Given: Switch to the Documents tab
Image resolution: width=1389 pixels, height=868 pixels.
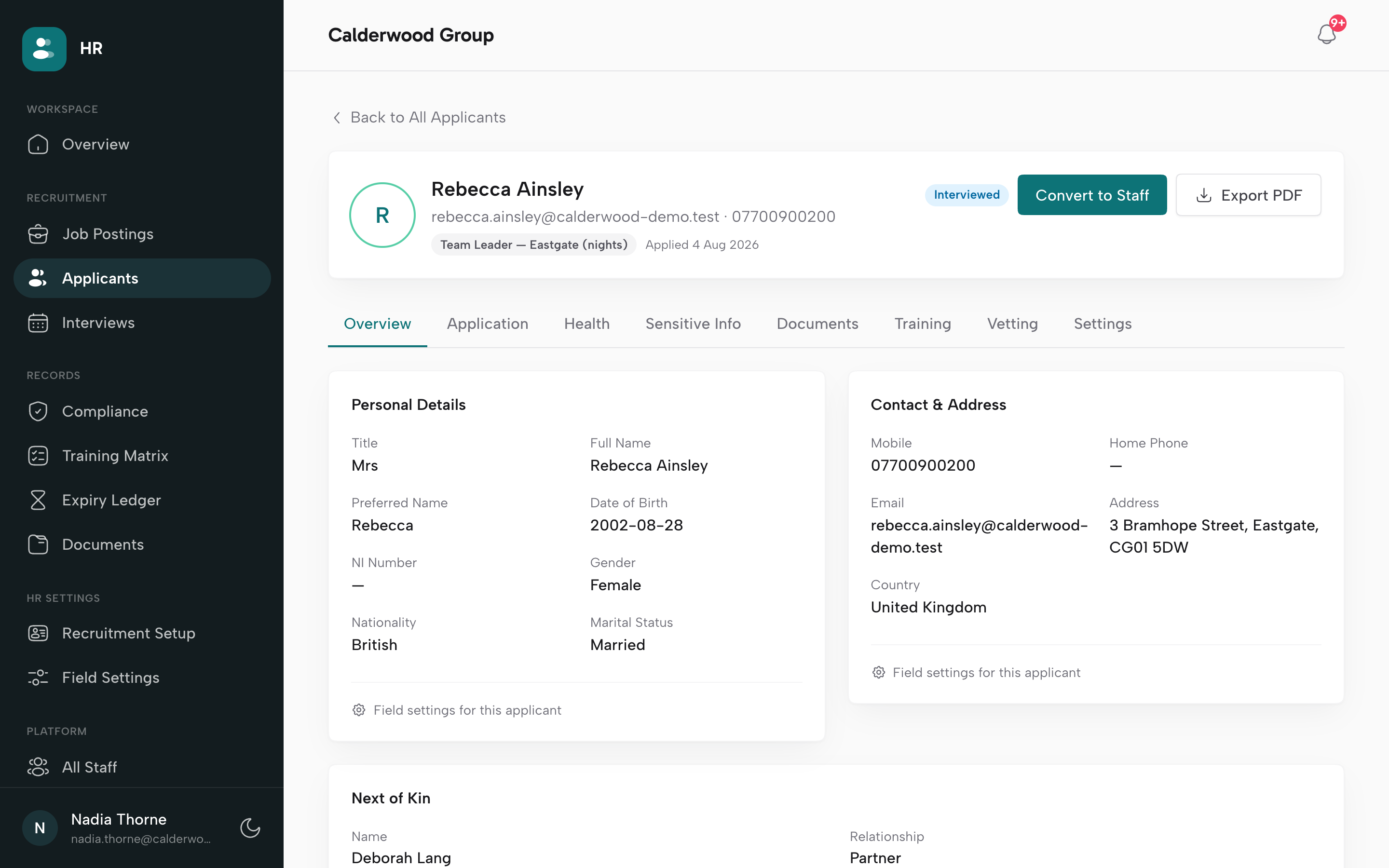Looking at the screenshot, I should point(817,324).
